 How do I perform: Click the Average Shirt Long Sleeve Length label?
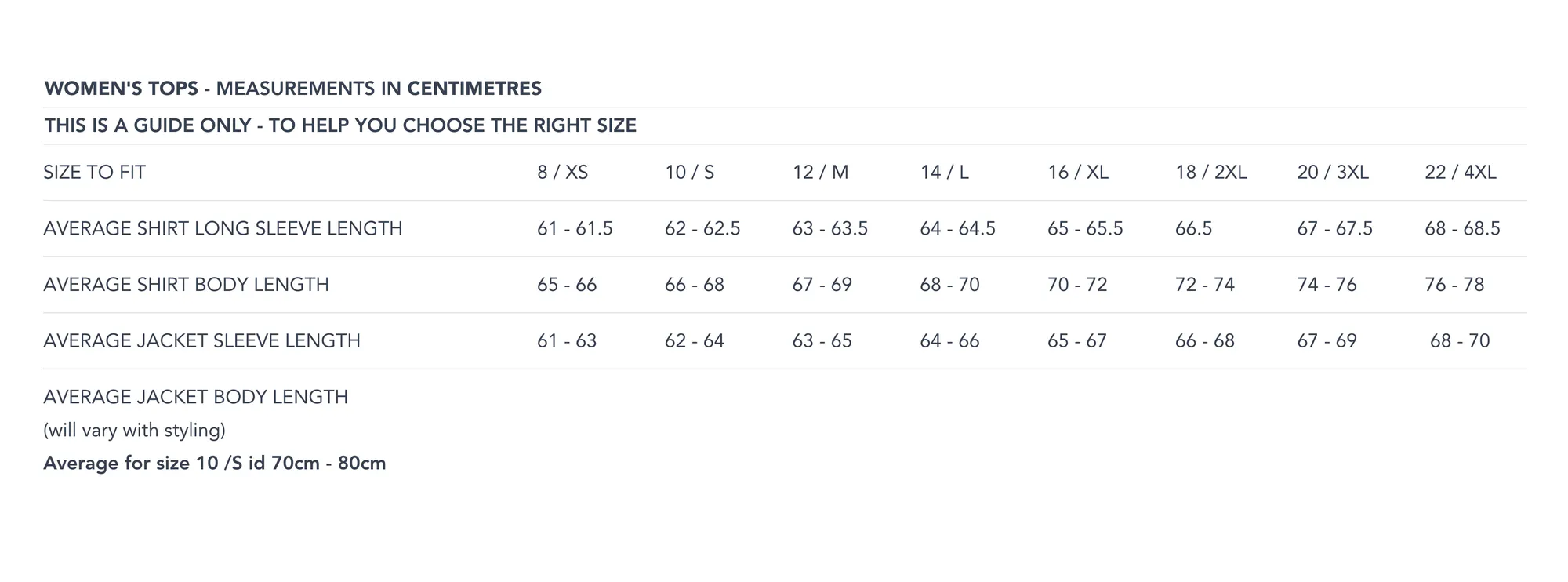(223, 228)
